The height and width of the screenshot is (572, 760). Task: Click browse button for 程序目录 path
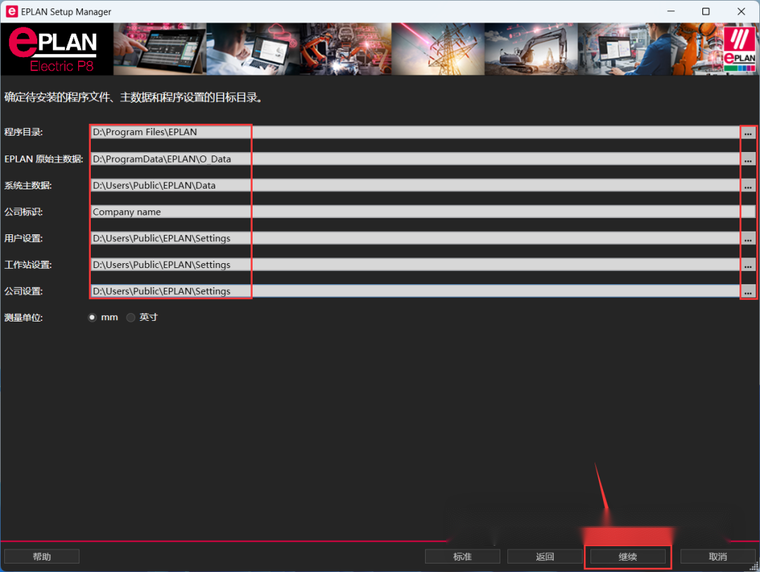[748, 133]
